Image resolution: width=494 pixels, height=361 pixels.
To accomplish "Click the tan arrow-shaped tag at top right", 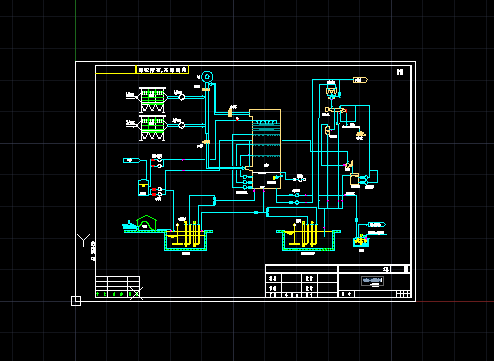I will pos(360,80).
